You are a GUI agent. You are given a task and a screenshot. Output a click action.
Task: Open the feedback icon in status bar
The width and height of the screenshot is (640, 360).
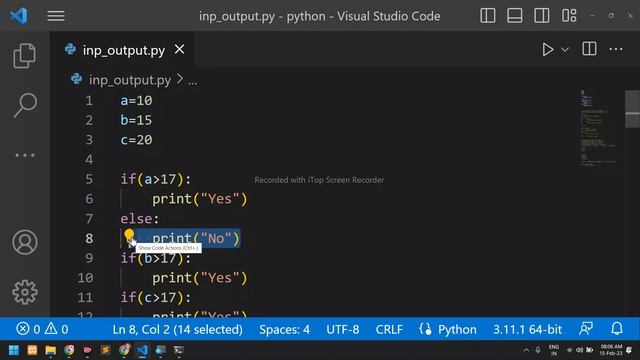coord(586,329)
